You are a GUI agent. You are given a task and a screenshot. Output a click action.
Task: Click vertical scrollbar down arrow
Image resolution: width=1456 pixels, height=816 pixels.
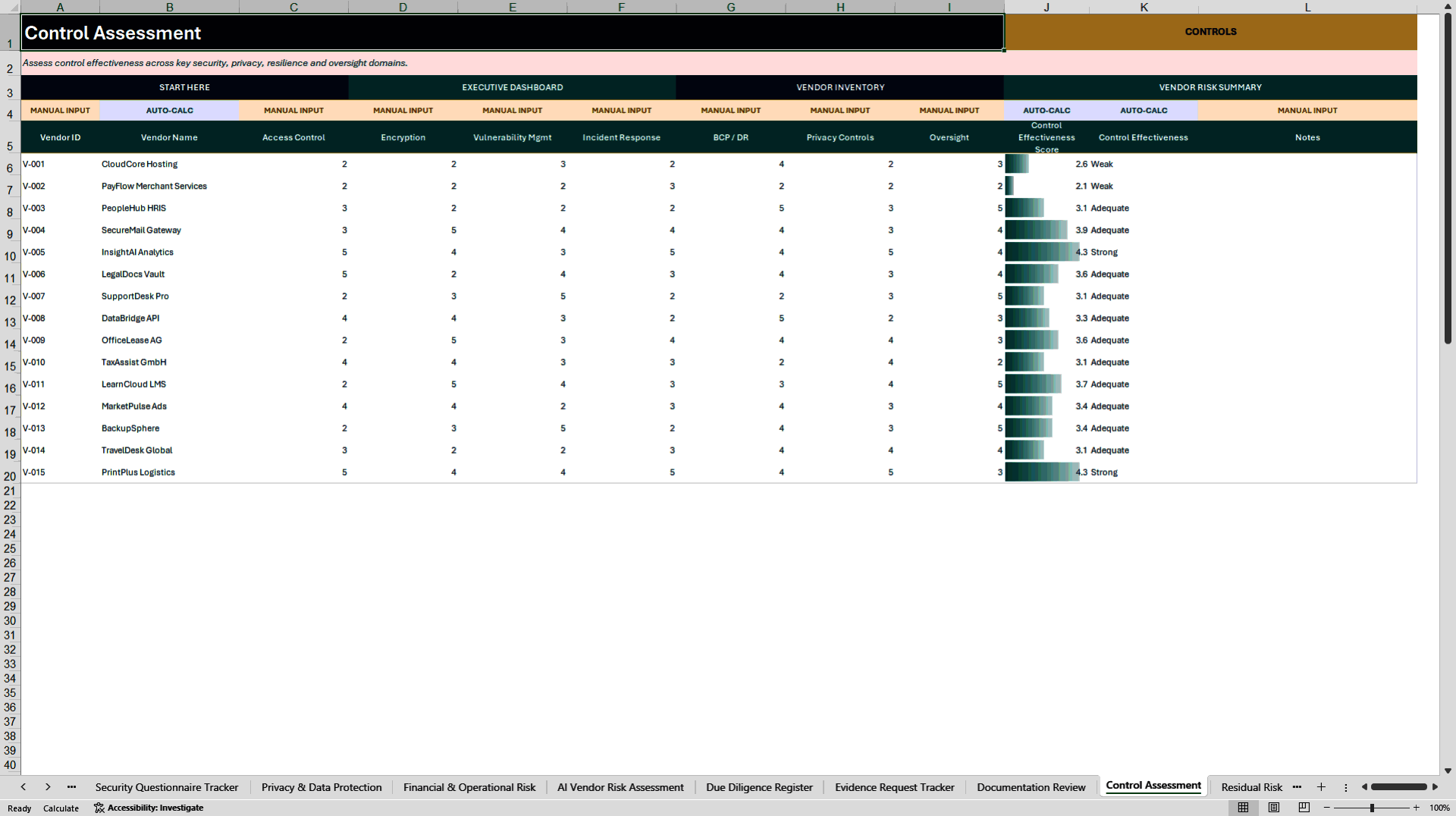tap(1448, 770)
